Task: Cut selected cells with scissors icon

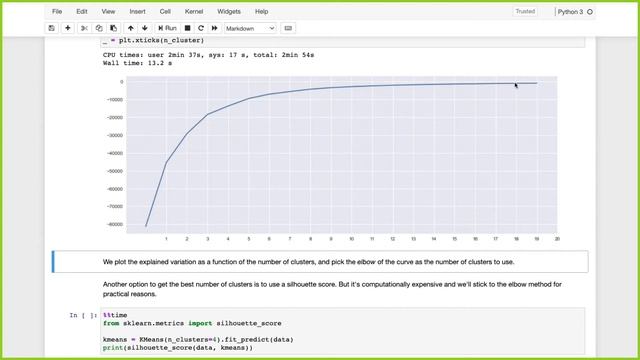Action: tap(84, 28)
